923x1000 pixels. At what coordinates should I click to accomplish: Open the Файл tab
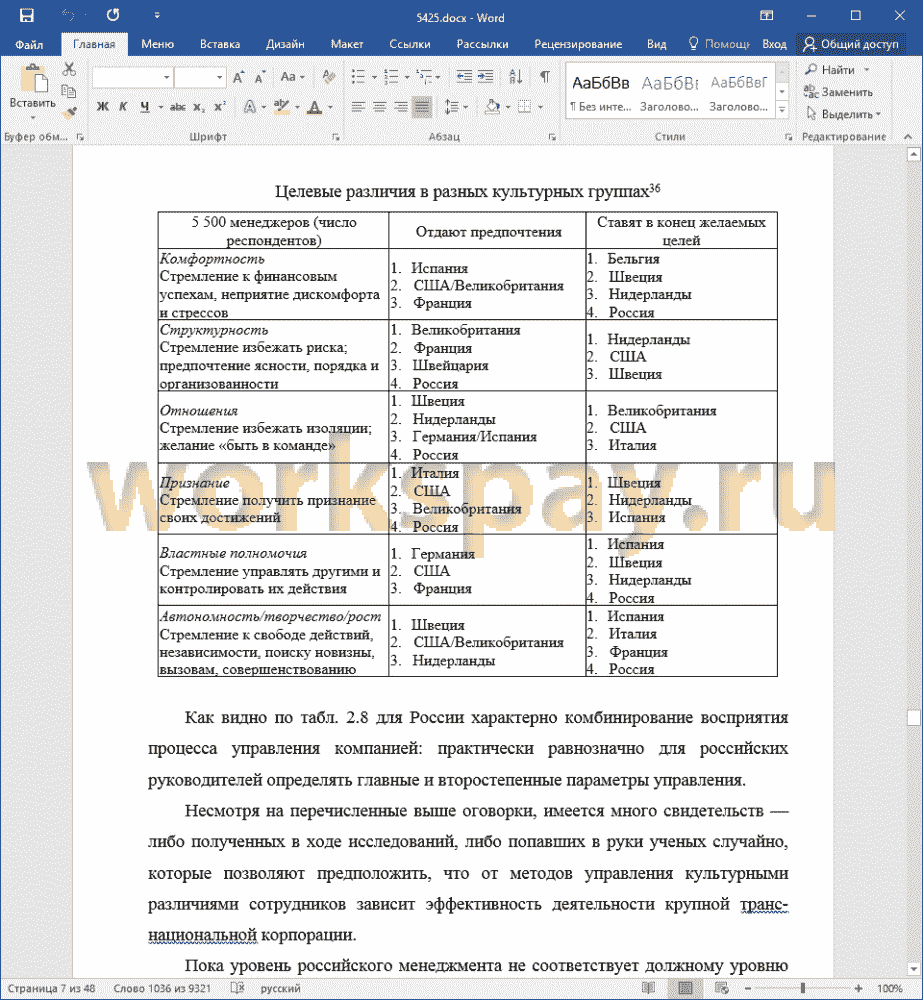tap(29, 44)
